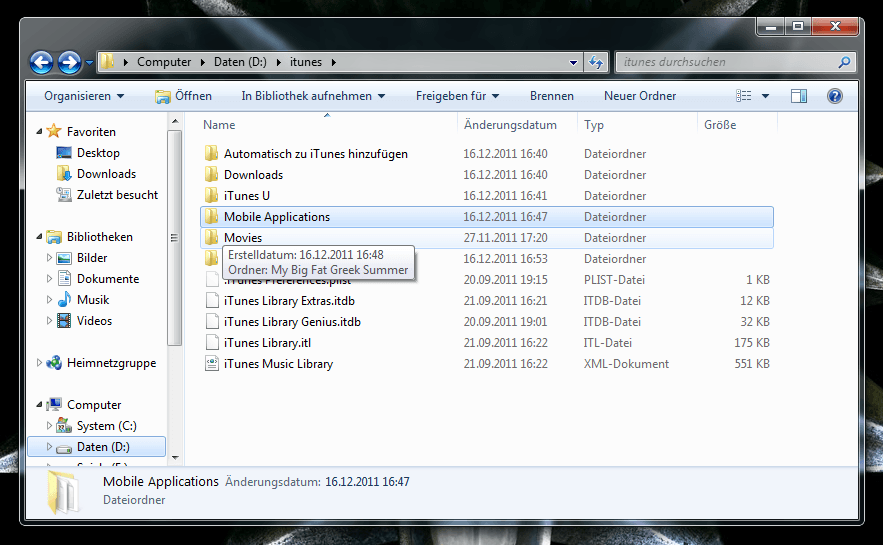Open Help with the question mark icon
The image size is (883, 545).
[835, 96]
